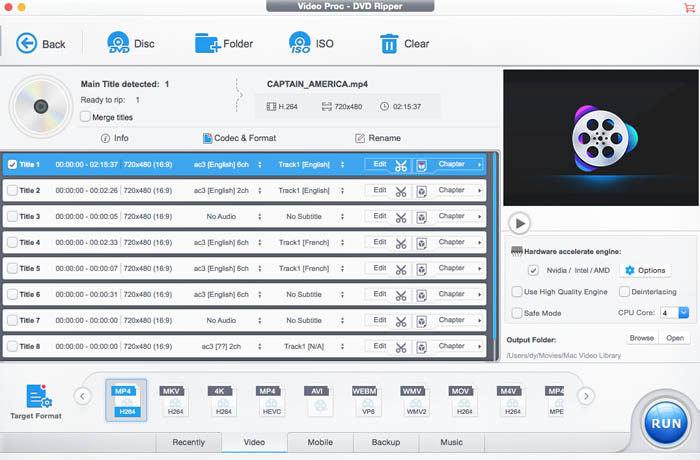The image size is (700, 460).
Task: Click scissors cut icon for Title 8
Action: pos(401,347)
